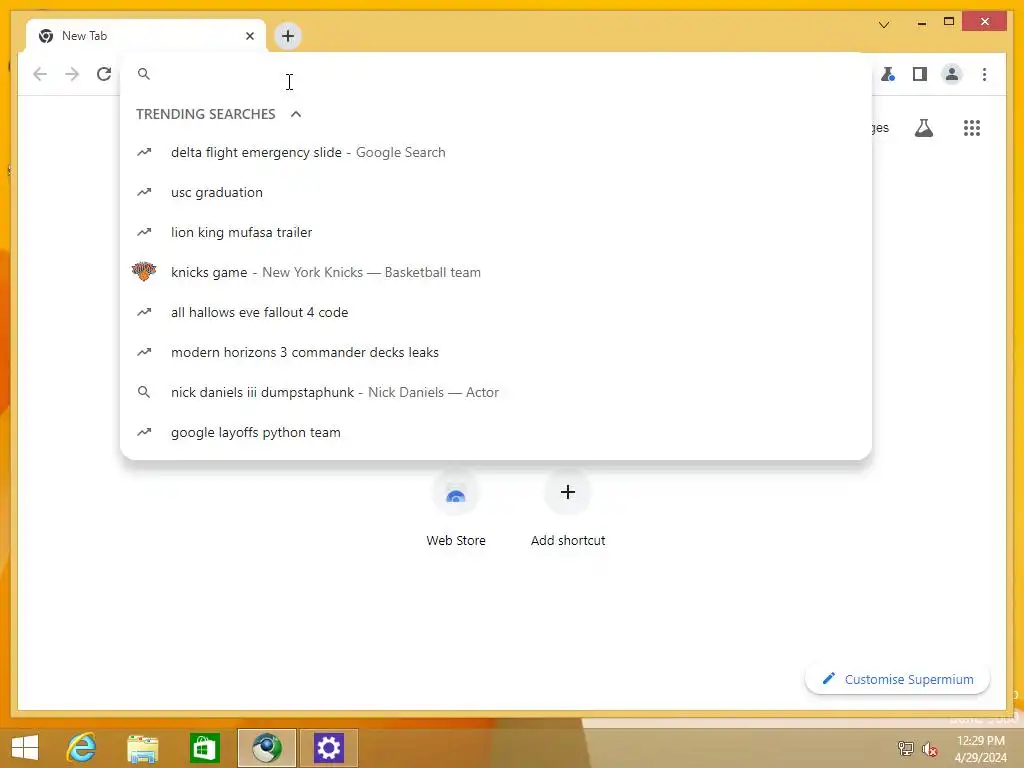
Task: Click the Add shortcut plus tile
Action: [x=568, y=492]
